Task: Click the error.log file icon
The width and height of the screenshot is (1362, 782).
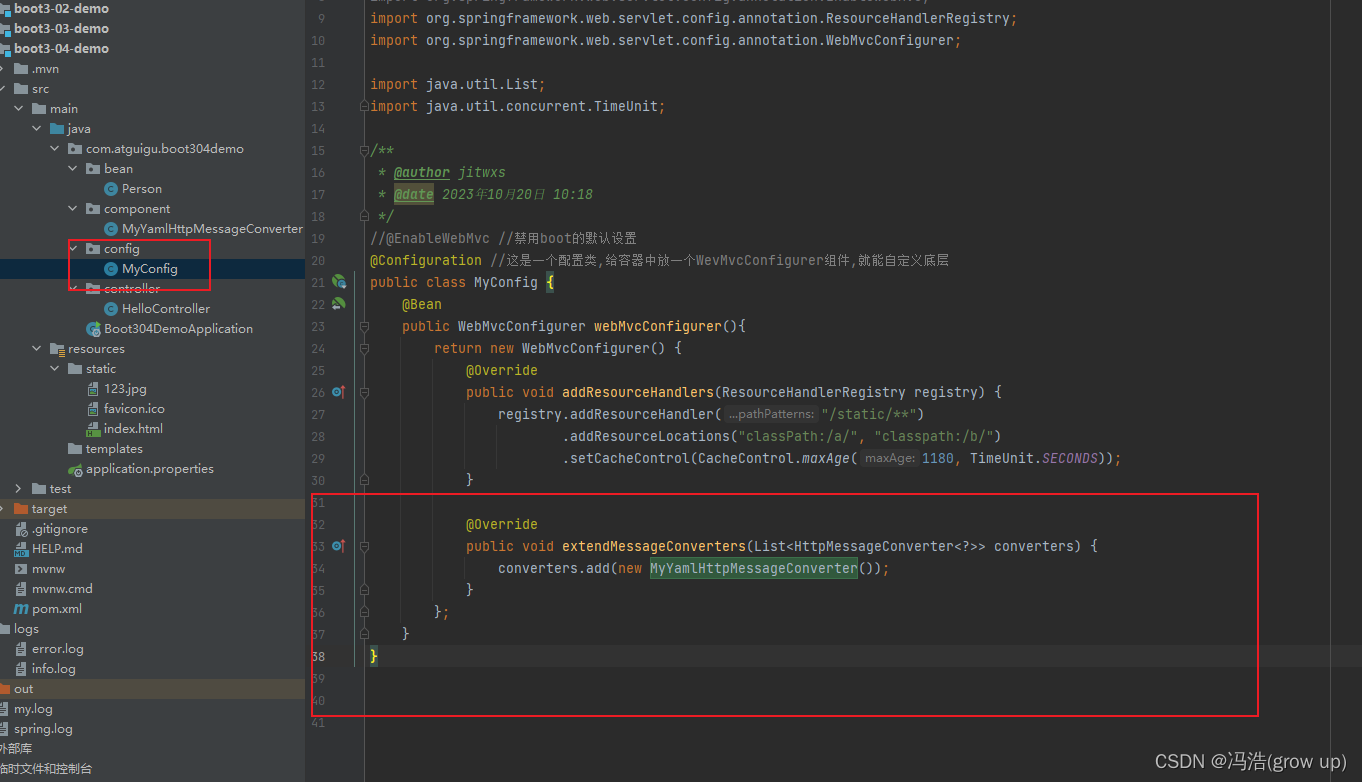Action: (21, 649)
